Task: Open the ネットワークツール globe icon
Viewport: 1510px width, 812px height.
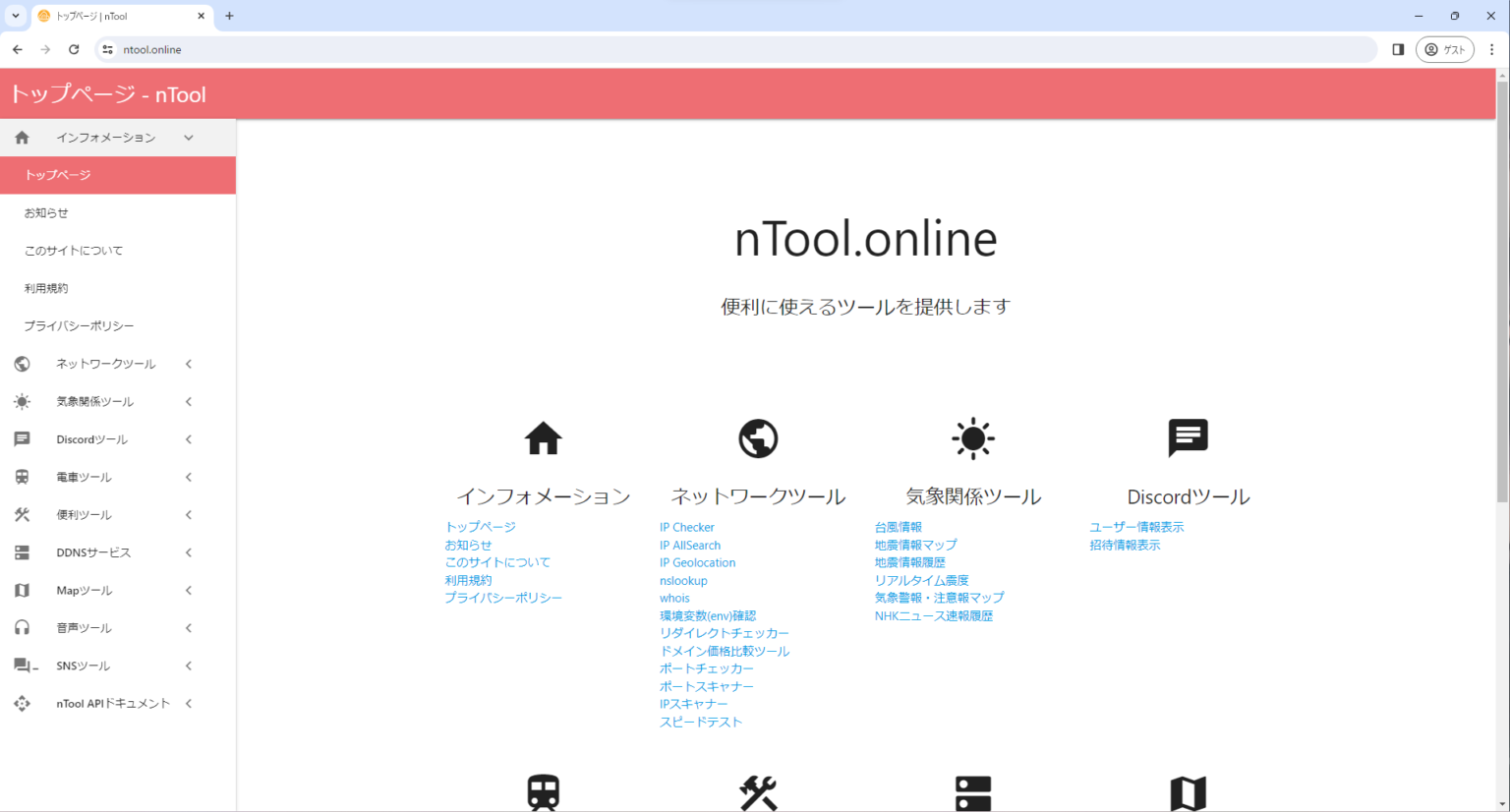Action: coord(20,364)
